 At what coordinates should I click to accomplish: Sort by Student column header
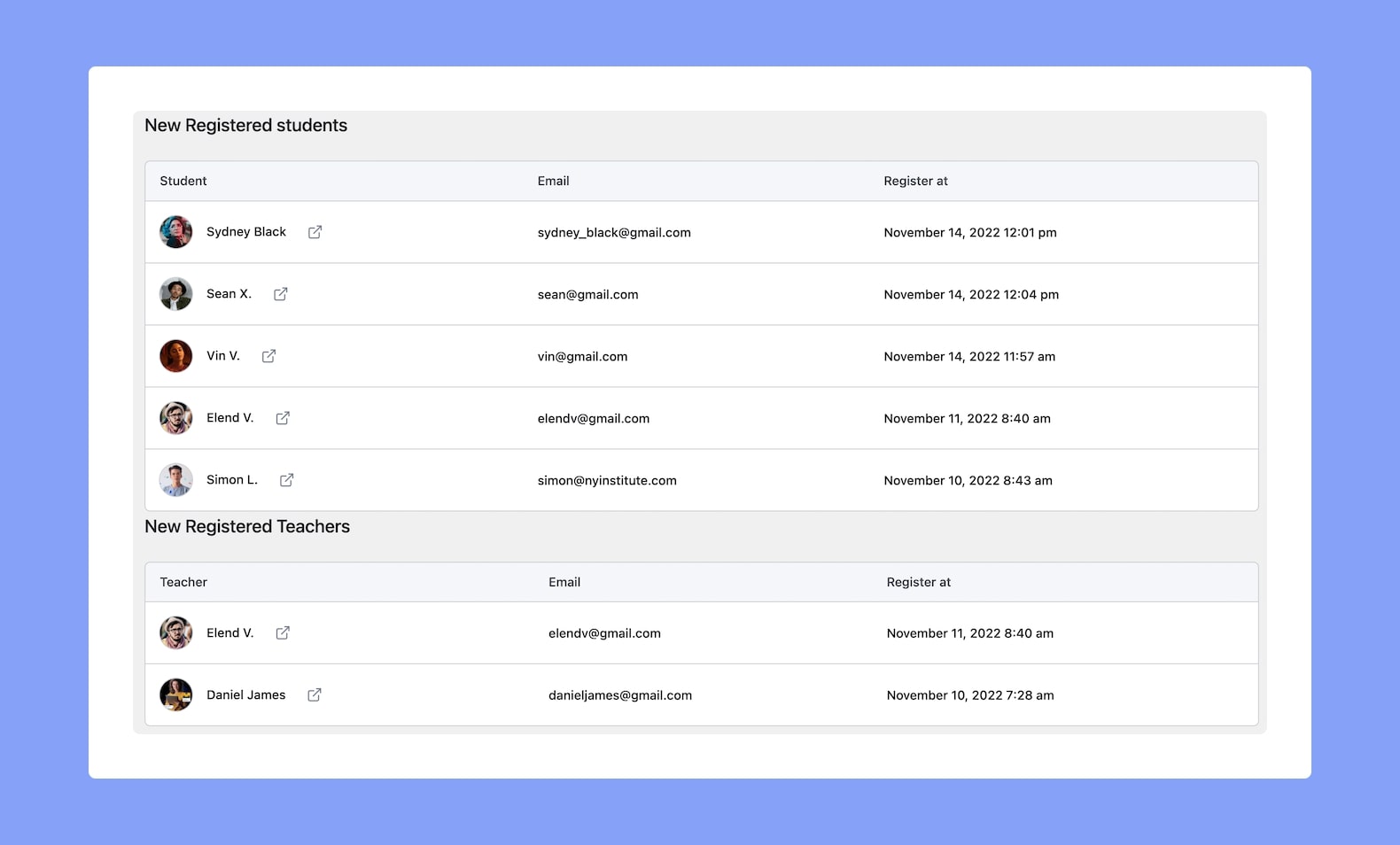point(183,181)
